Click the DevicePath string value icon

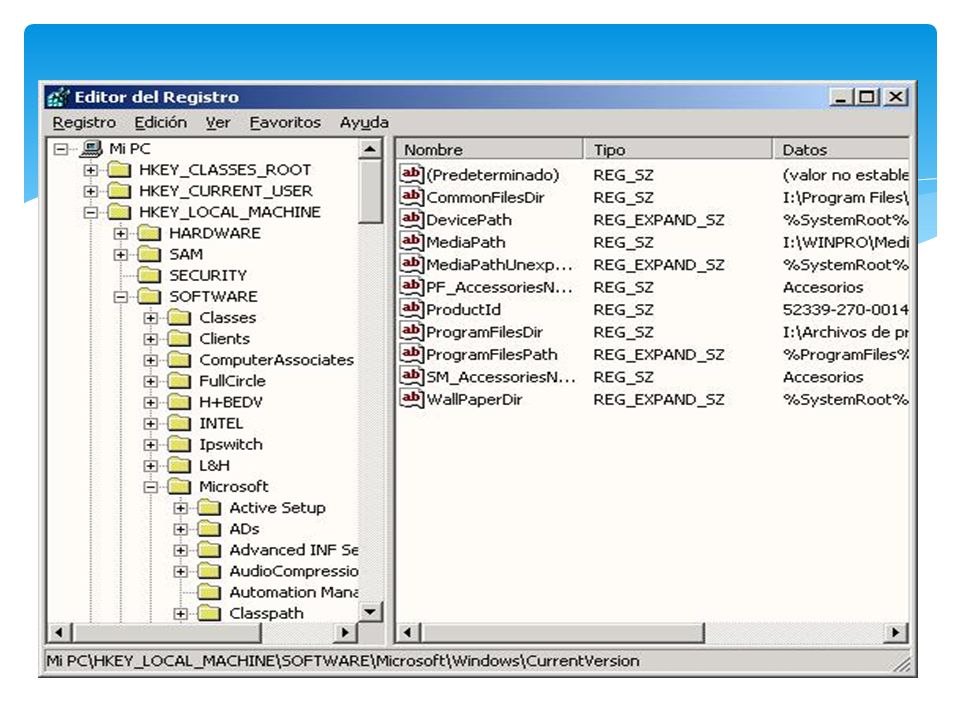[411, 219]
